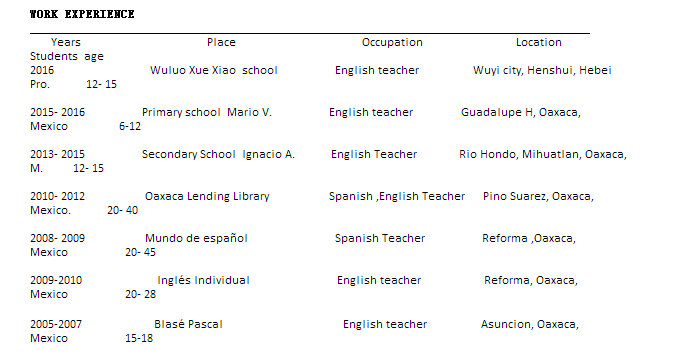Click the Location column header

click(538, 42)
